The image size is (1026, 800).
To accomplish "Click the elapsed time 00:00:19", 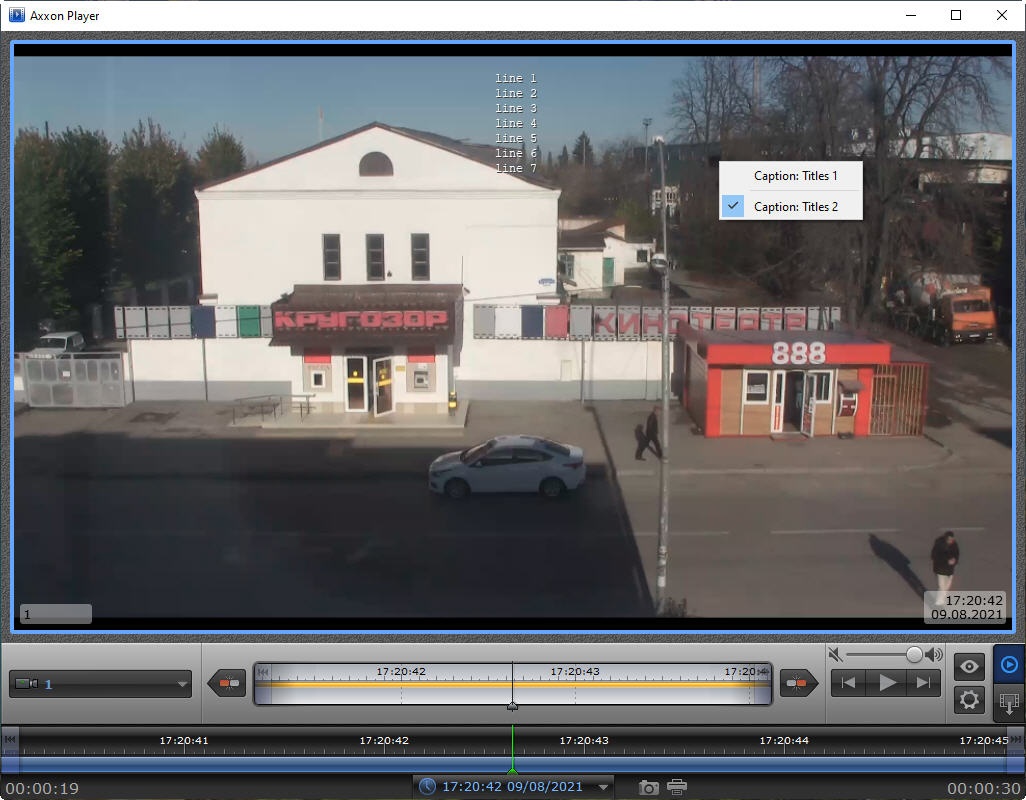I will (x=43, y=789).
